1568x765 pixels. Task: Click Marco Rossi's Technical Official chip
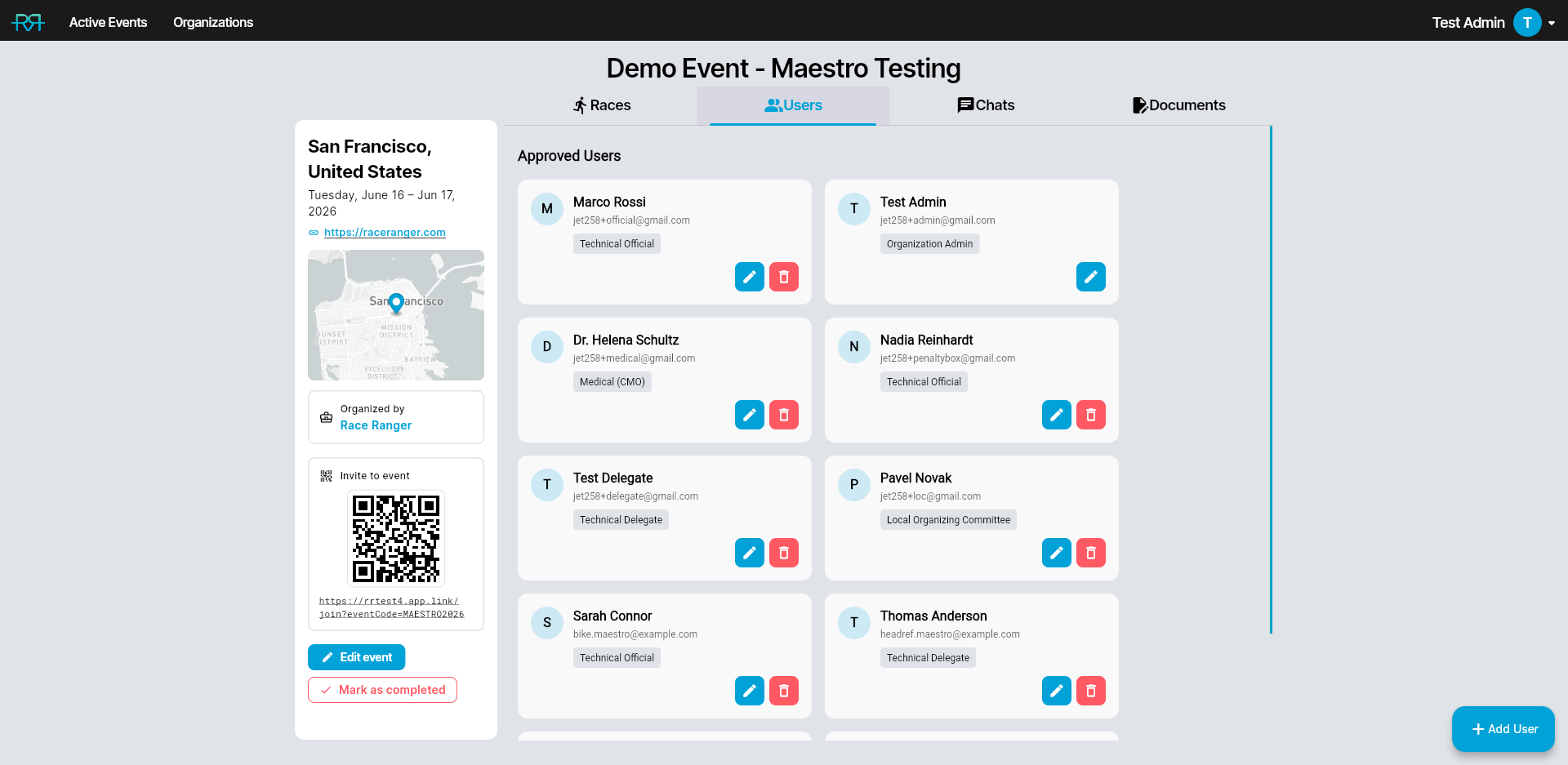617,244
